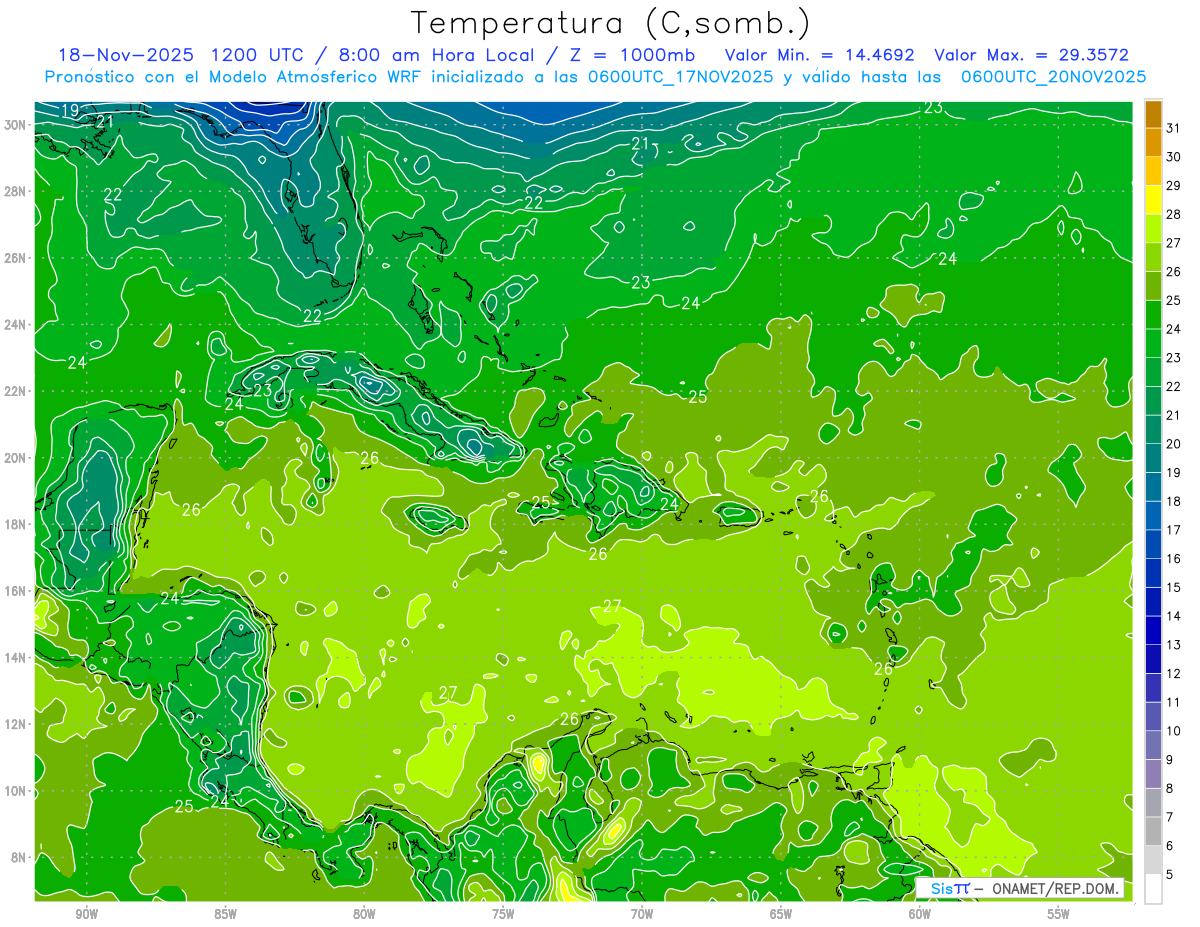The image size is (1200, 927).
Task: Click the 18N latitude axis label
Action: pyautogui.click(x=16, y=524)
